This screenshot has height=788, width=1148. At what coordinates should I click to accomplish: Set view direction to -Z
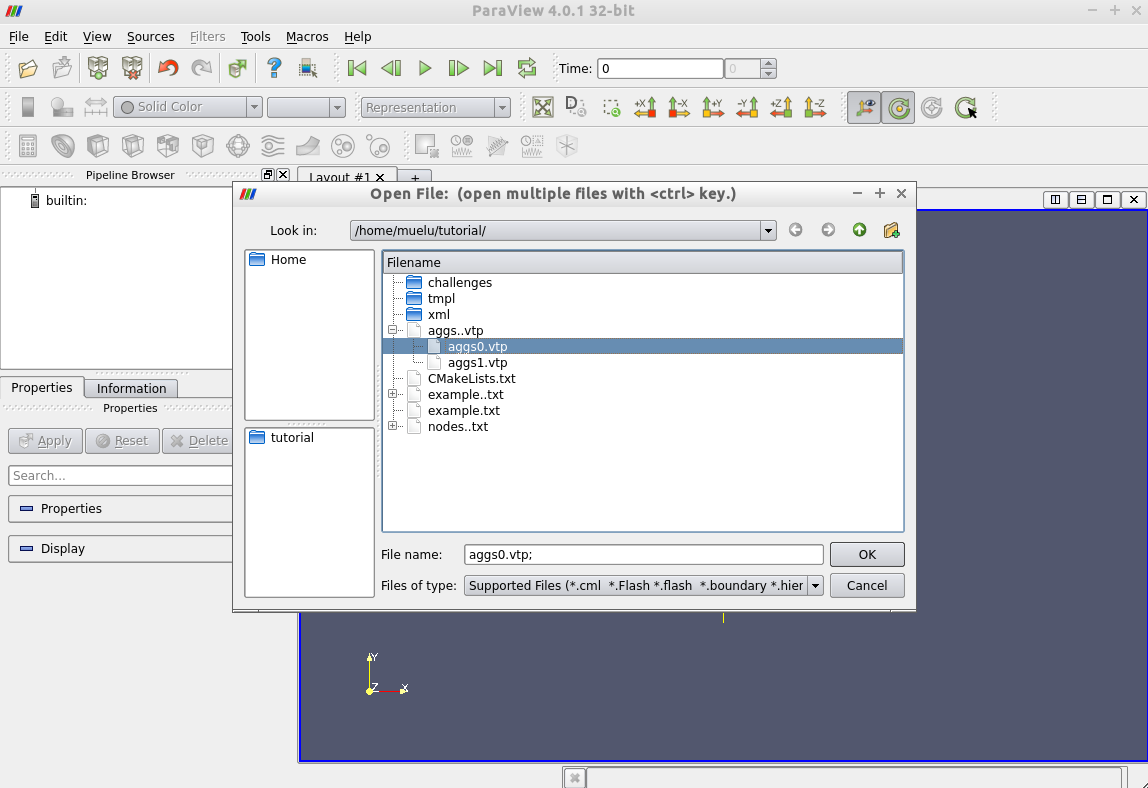(x=815, y=107)
